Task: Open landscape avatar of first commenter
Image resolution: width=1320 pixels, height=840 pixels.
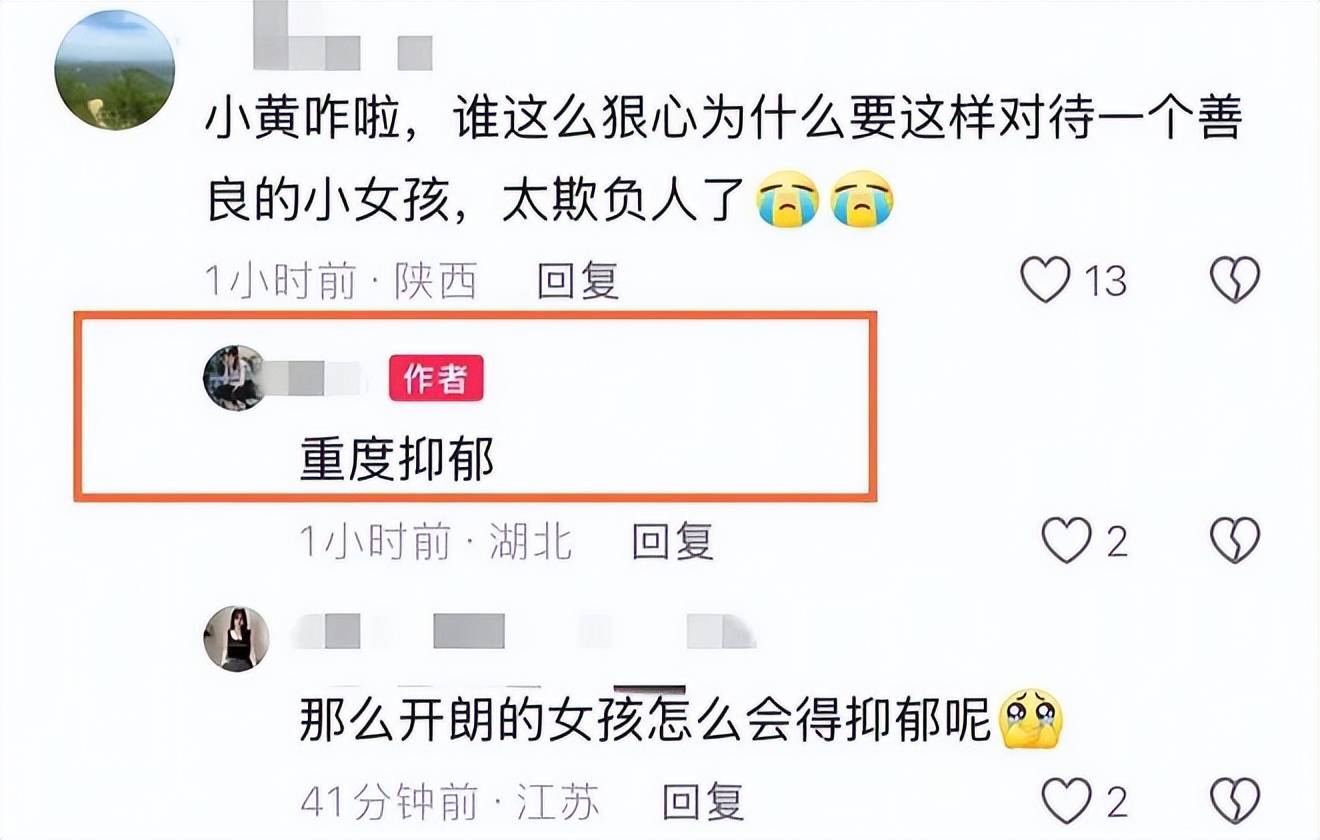Action: pyautogui.click(x=114, y=70)
